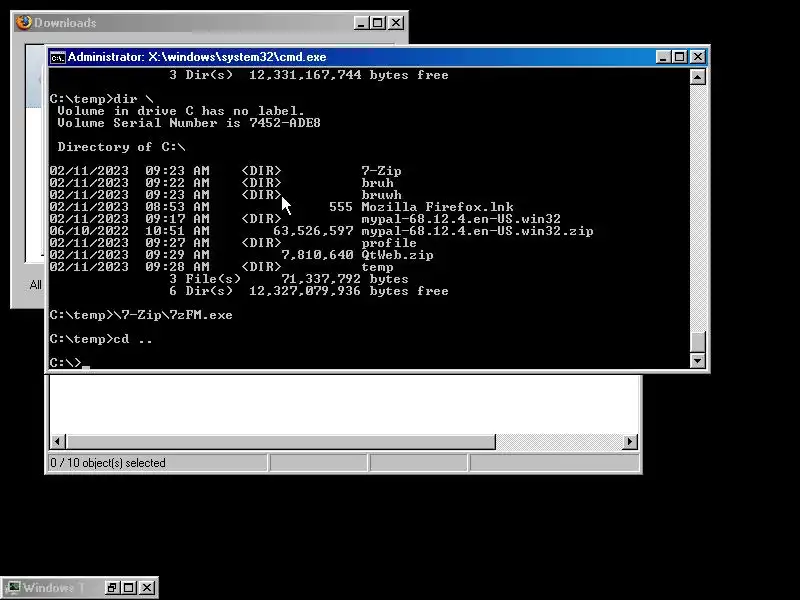This screenshot has height=600, width=800.
Task: Click the '7-Zip' directory entry in cmd
Action: [x=381, y=171]
